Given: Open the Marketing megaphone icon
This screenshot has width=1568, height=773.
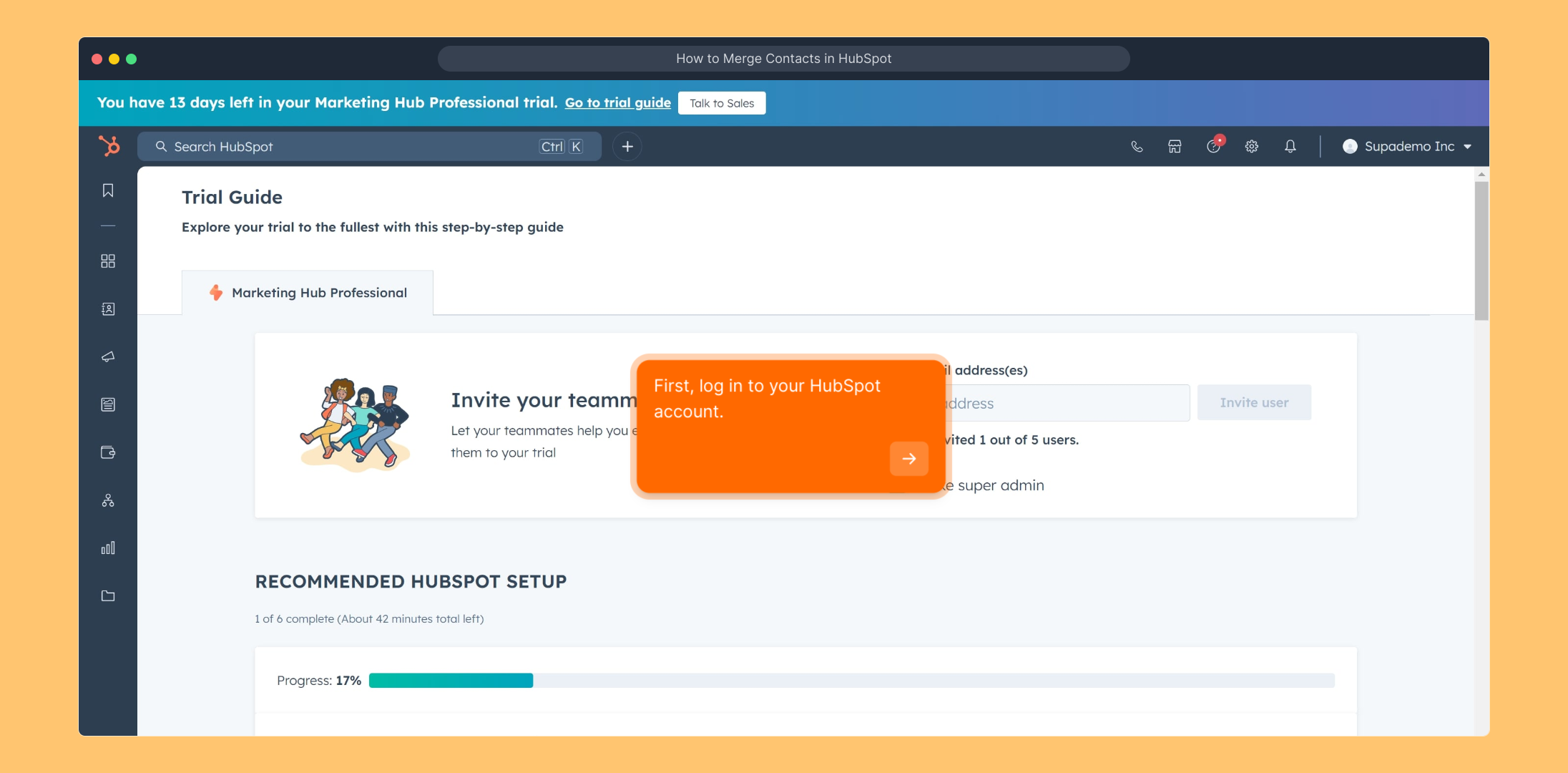Looking at the screenshot, I should click(x=108, y=356).
